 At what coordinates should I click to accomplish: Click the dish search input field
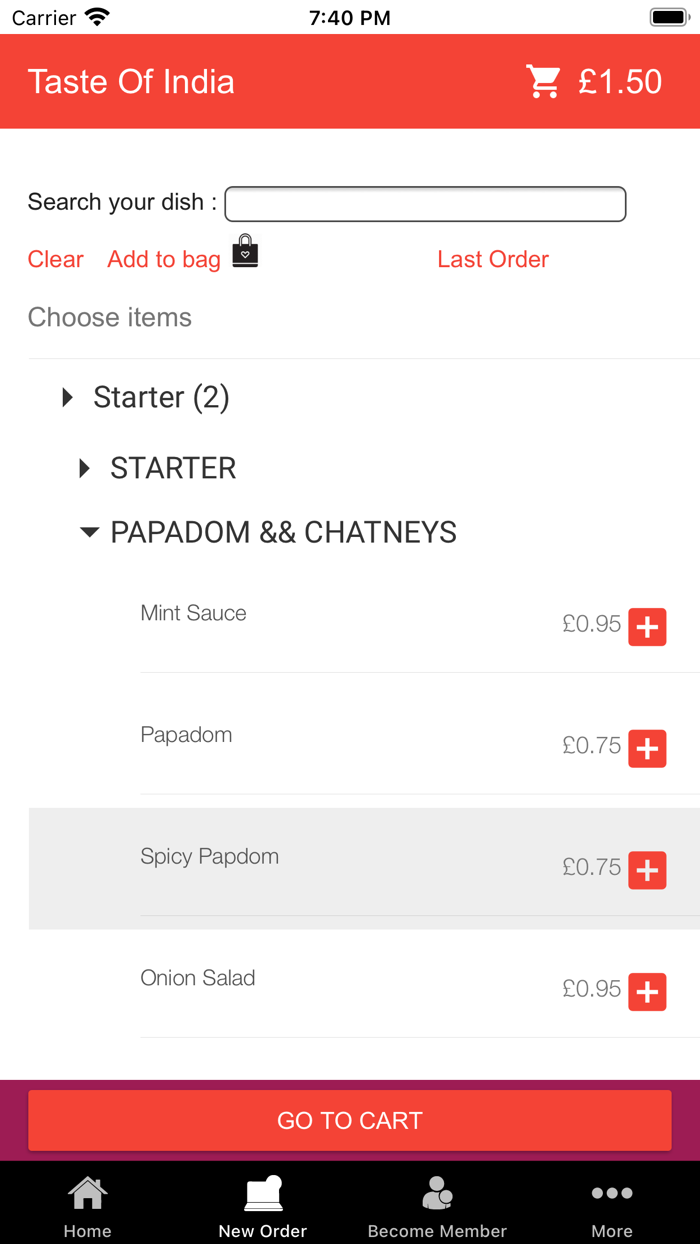(424, 203)
